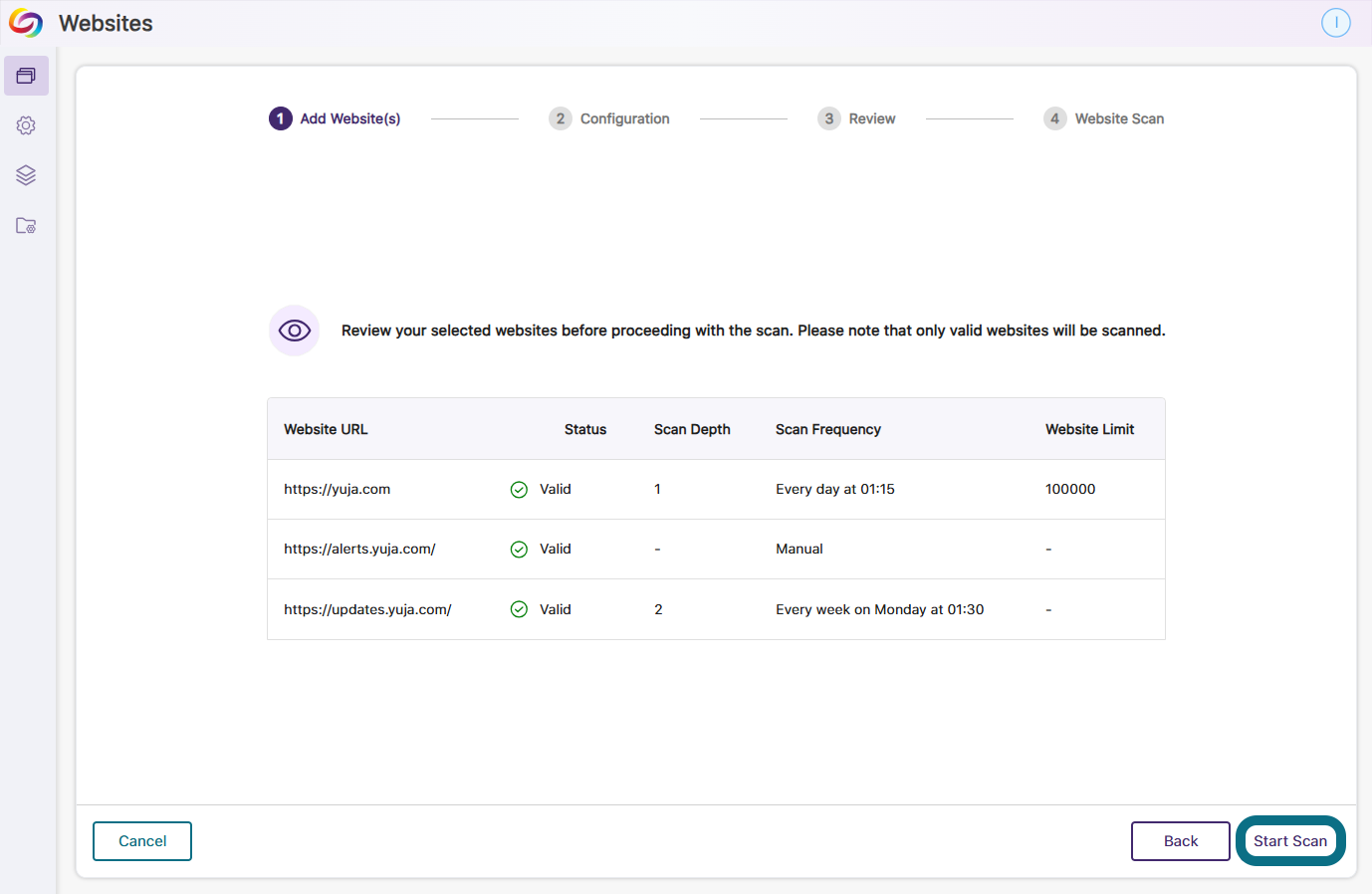The width and height of the screenshot is (1372, 894).
Task: Click the review instructions message text
Action: [x=753, y=331]
